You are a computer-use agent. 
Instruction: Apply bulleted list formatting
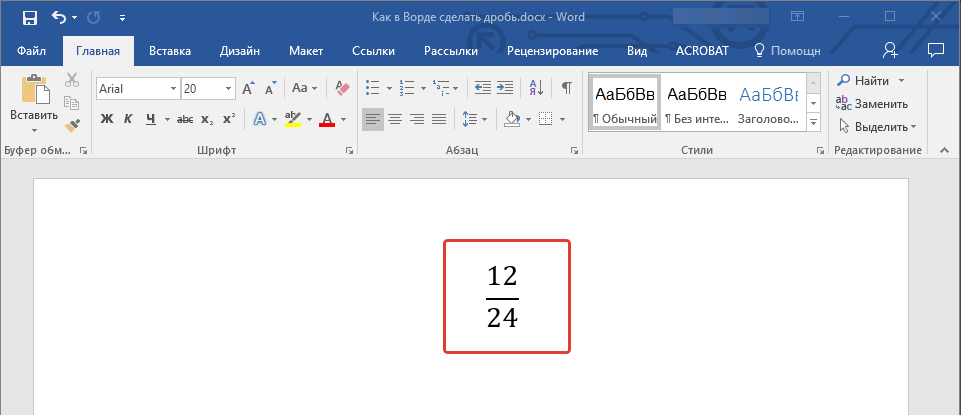373,88
